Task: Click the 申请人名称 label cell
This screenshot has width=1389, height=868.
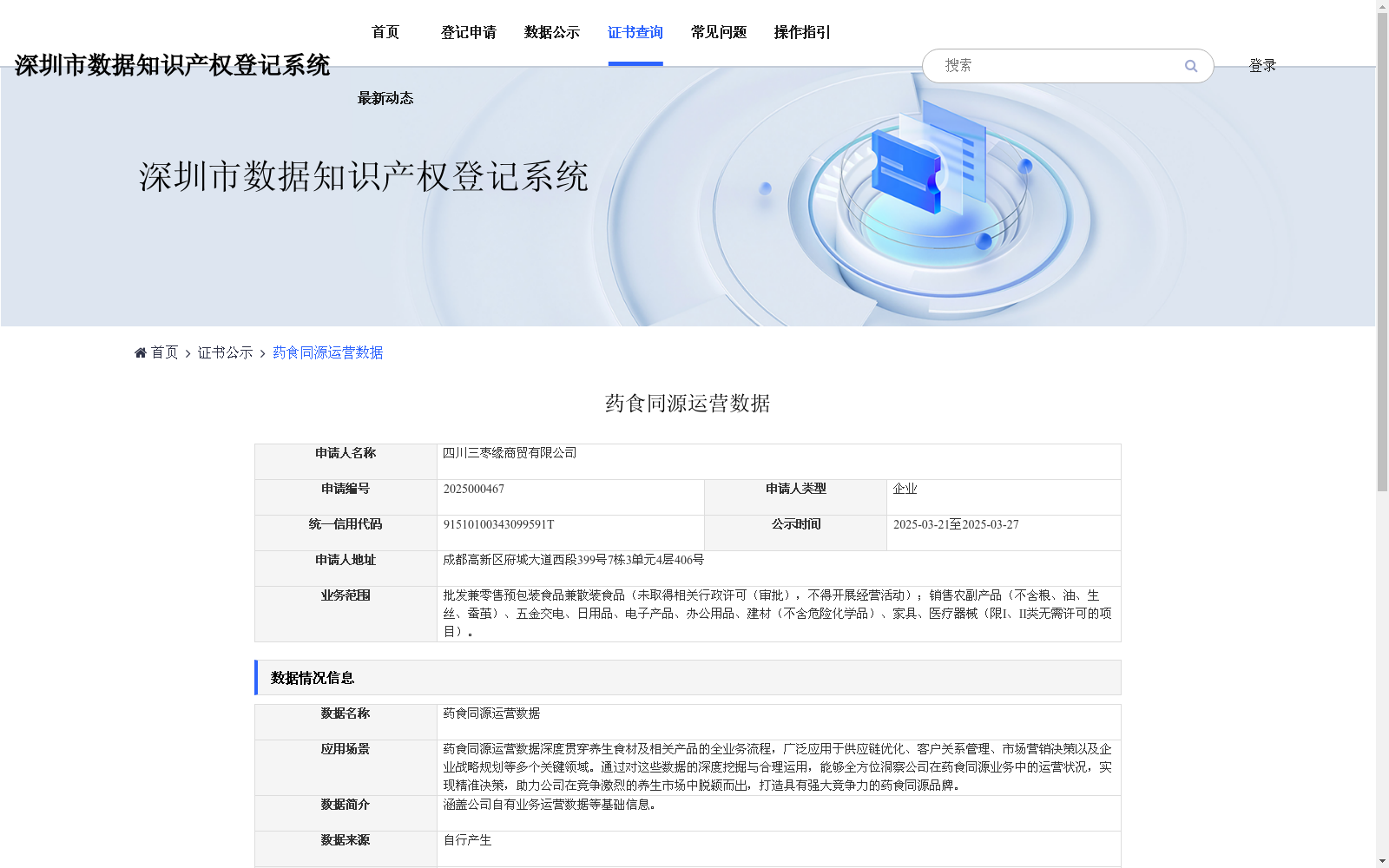Action: (346, 462)
